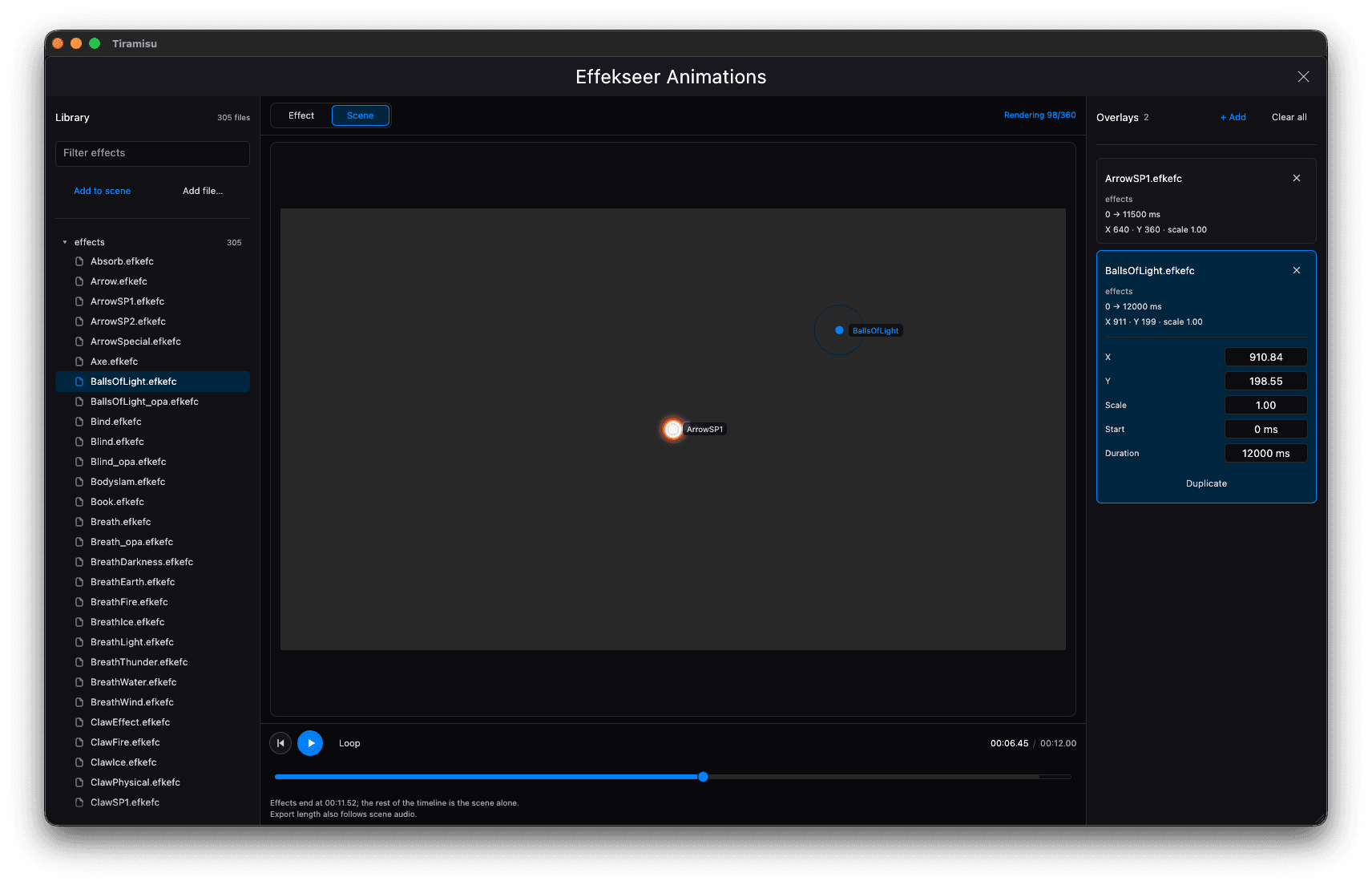
Task: Remove the ArrowSP1.efkefc overlay card
Action: click(x=1297, y=178)
